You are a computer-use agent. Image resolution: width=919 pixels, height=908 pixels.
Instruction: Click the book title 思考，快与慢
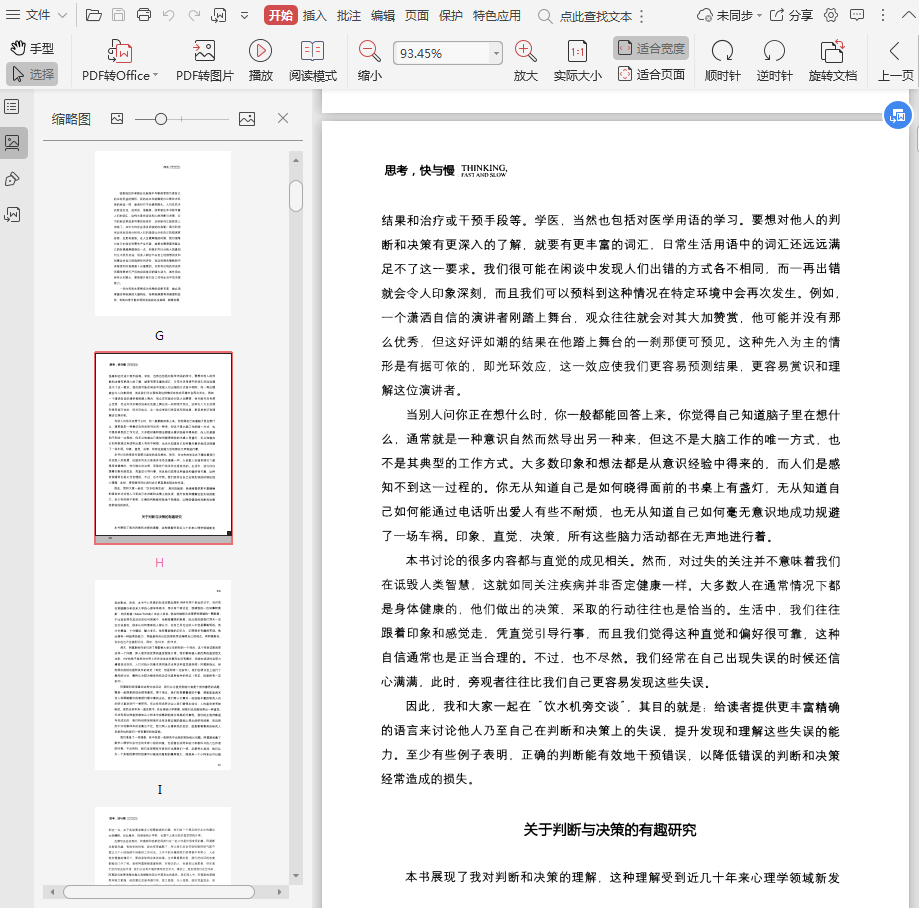(x=419, y=171)
